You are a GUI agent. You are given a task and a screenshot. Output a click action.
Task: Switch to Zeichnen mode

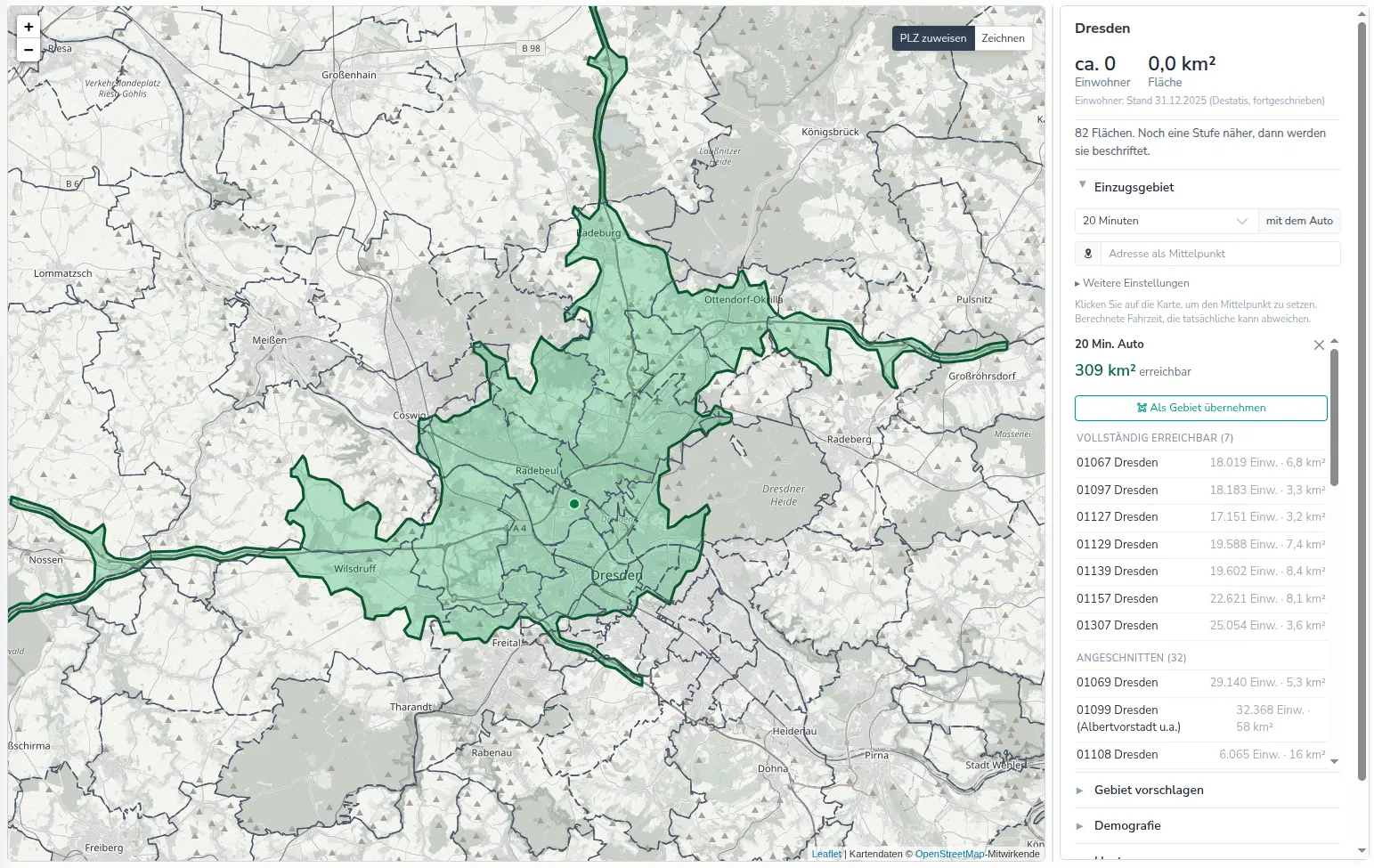[1003, 38]
